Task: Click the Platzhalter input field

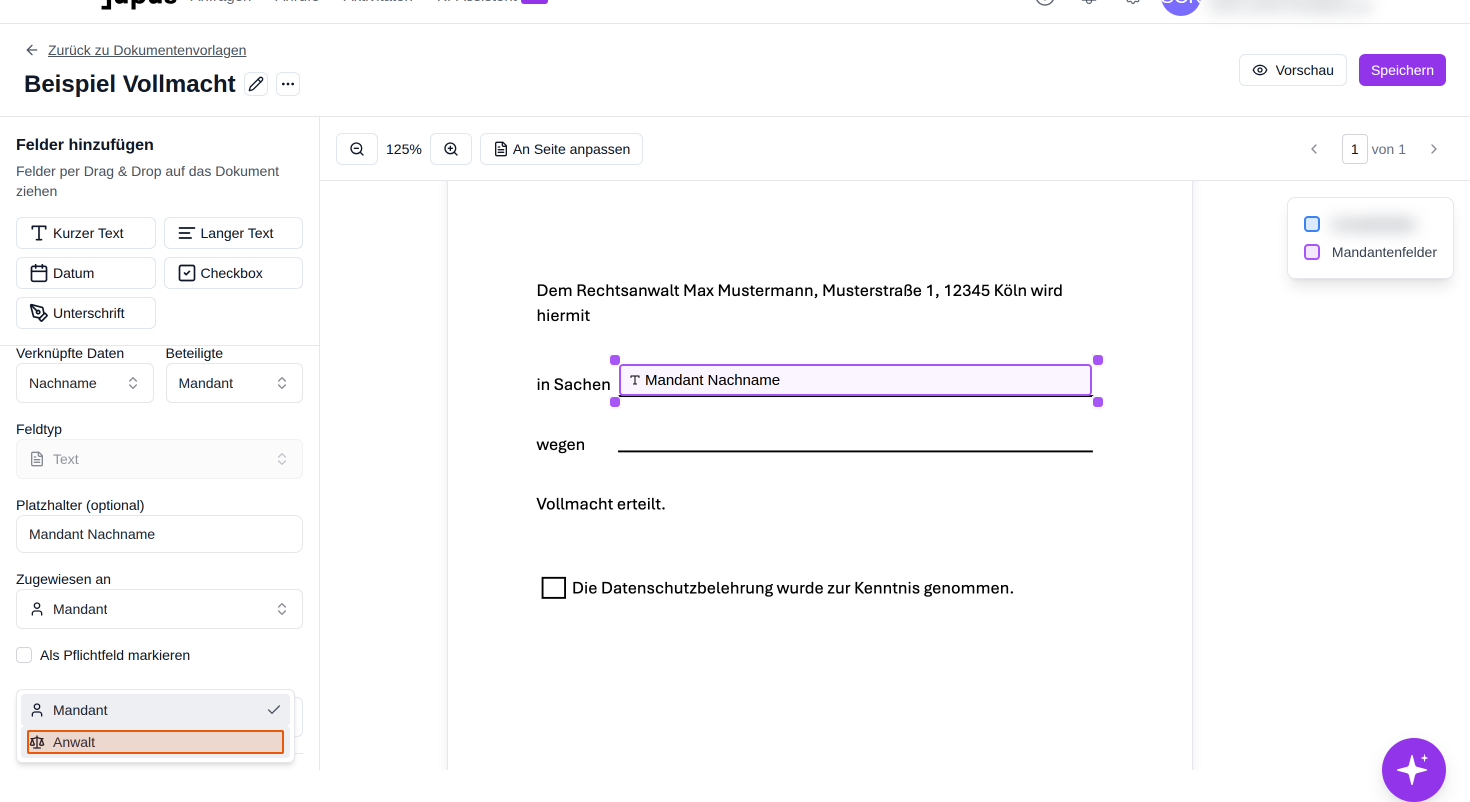Action: click(x=159, y=534)
